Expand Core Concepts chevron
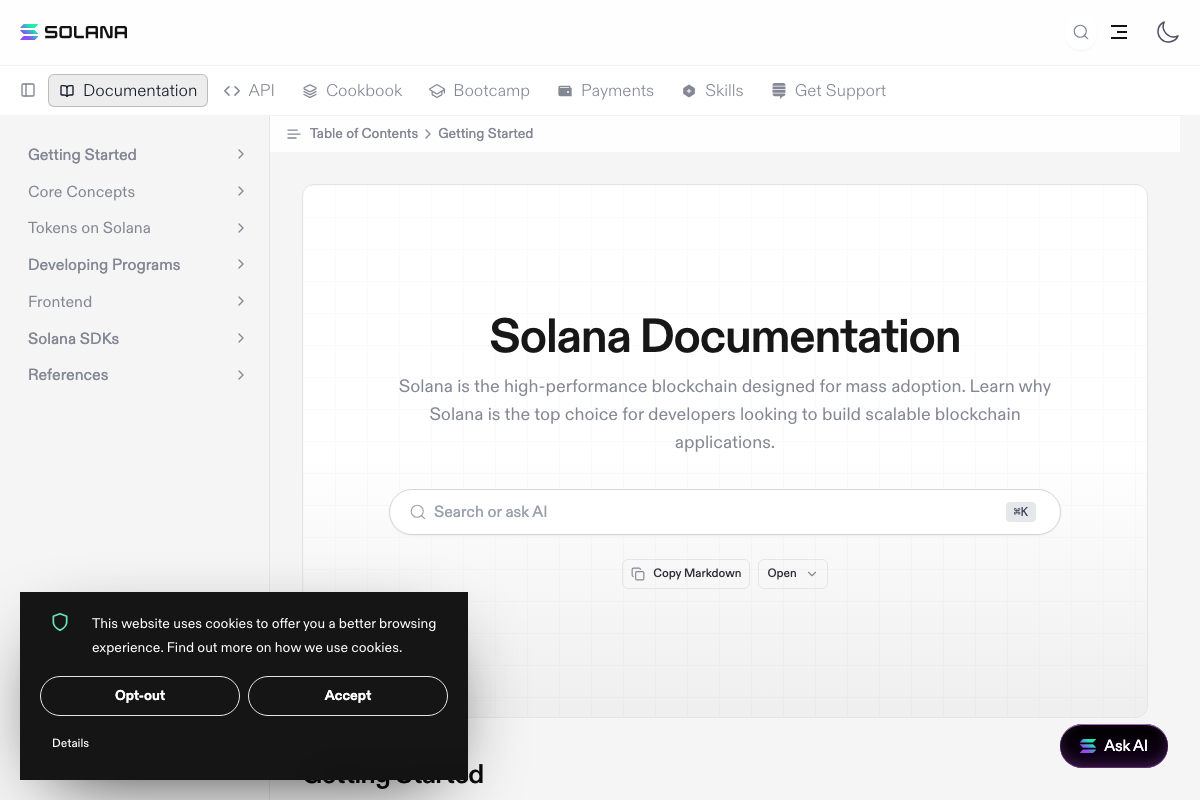 click(241, 191)
